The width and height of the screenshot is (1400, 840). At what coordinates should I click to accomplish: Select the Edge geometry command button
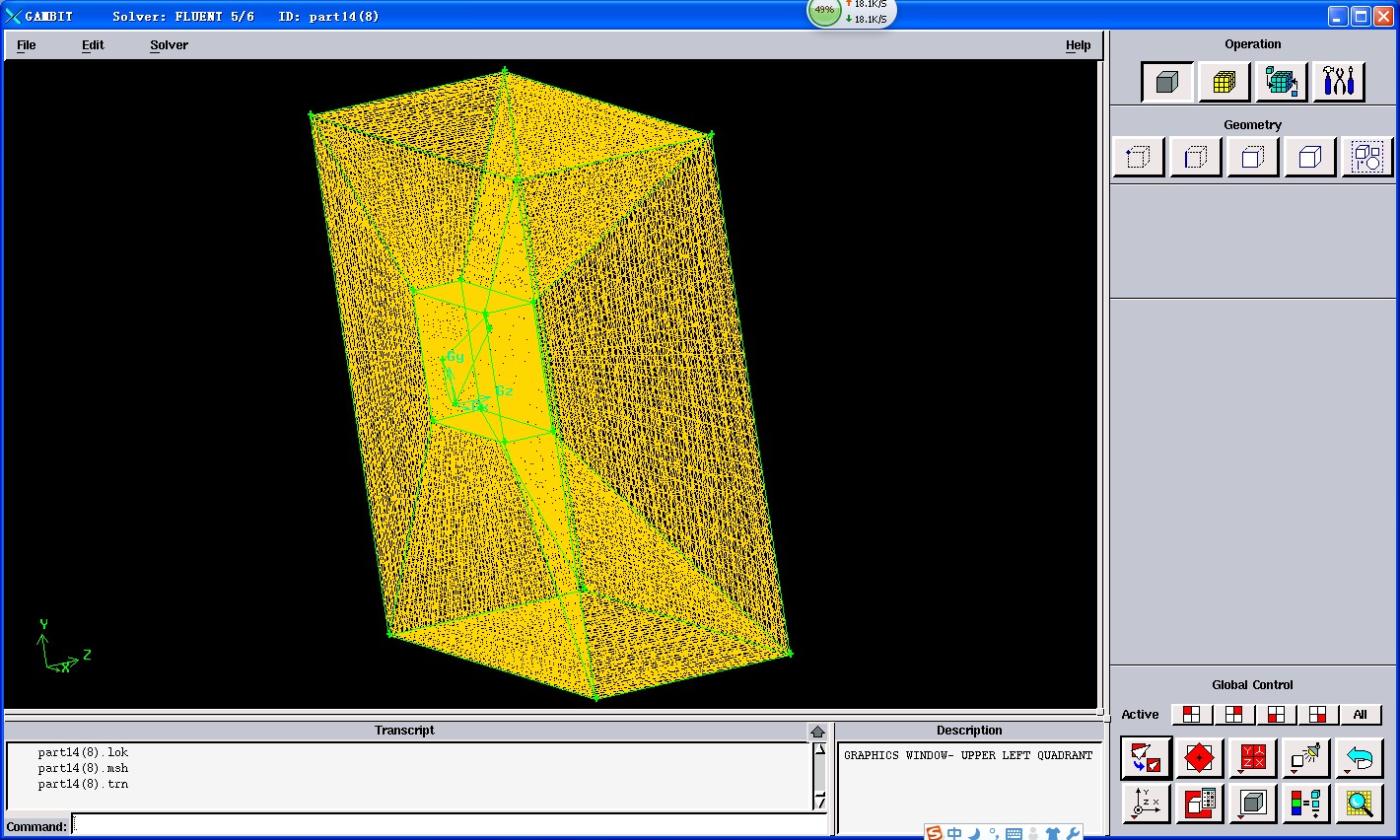pos(1196,157)
